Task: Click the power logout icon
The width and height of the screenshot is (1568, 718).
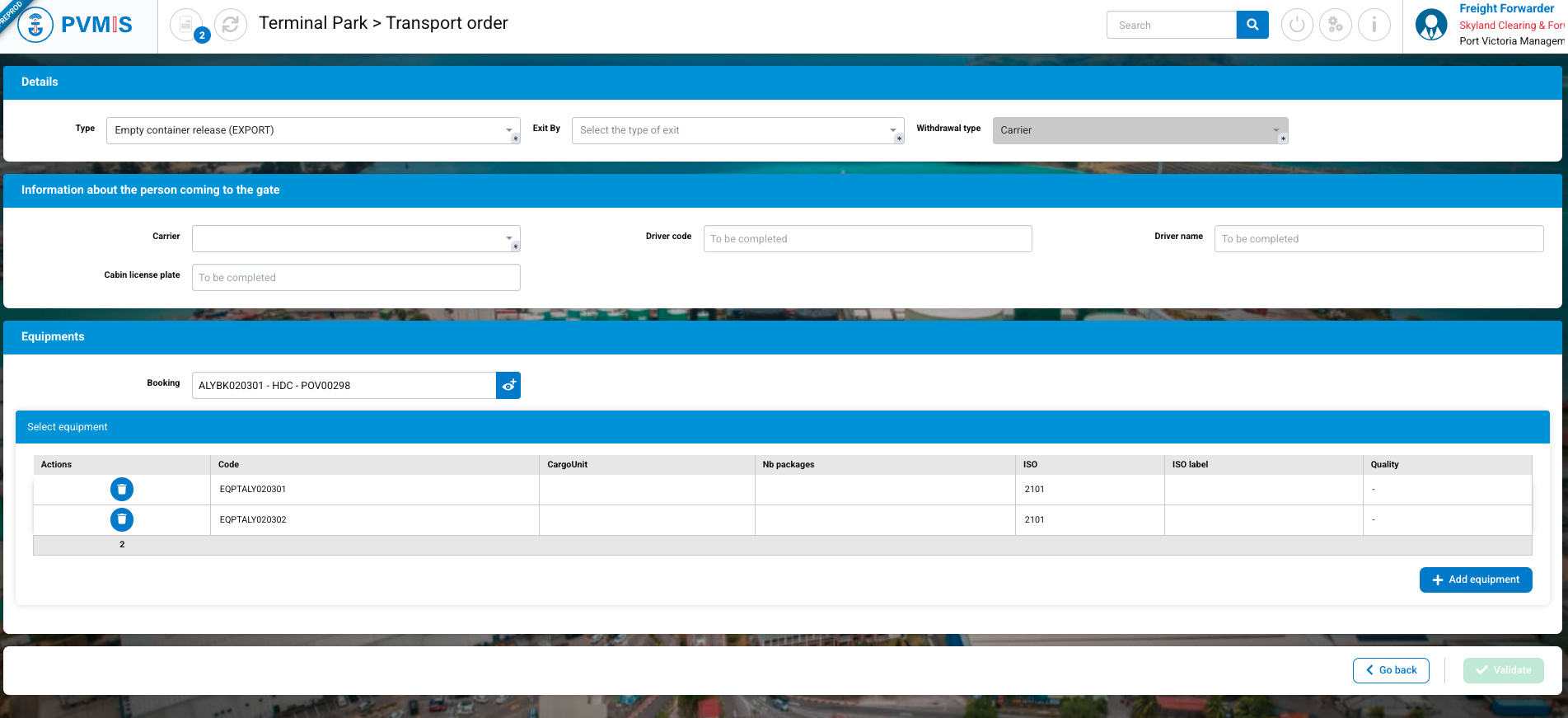Action: tap(1297, 25)
